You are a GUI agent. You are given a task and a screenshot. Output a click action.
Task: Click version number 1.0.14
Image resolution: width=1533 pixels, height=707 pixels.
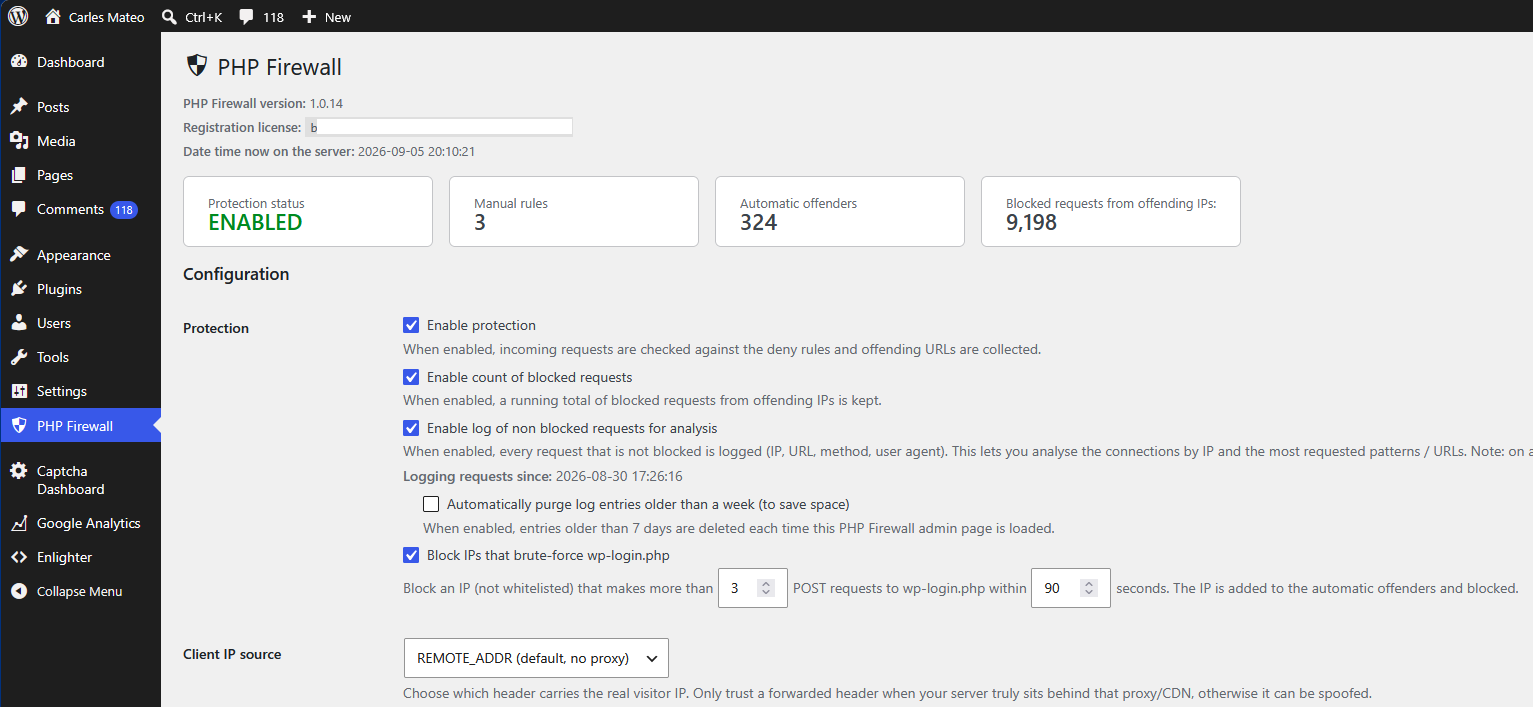point(326,103)
